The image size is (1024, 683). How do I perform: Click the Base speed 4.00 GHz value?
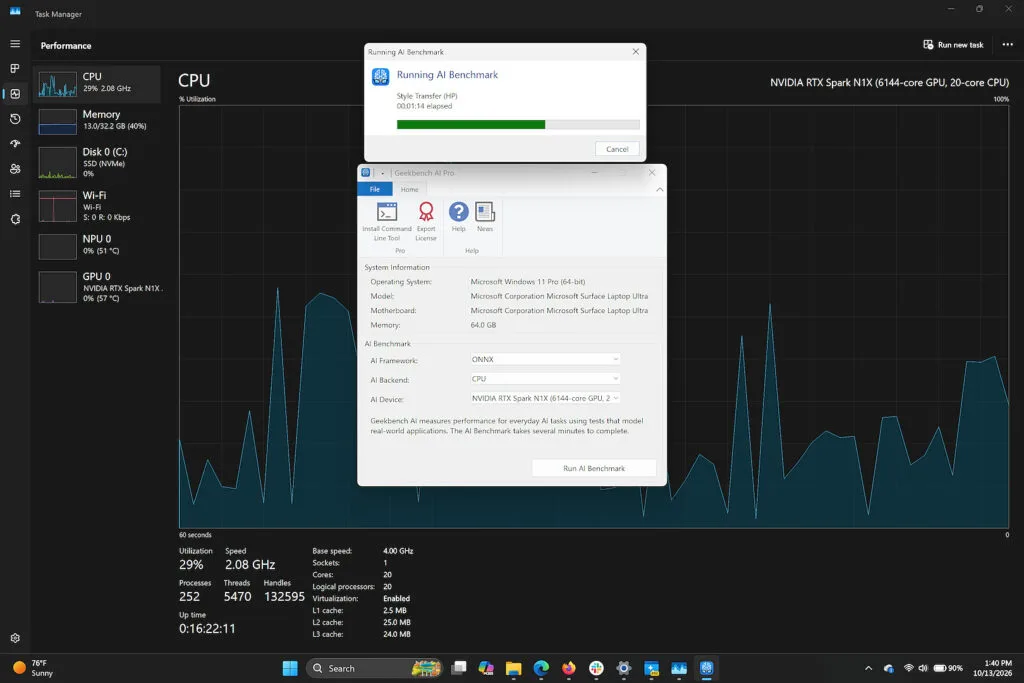point(398,551)
